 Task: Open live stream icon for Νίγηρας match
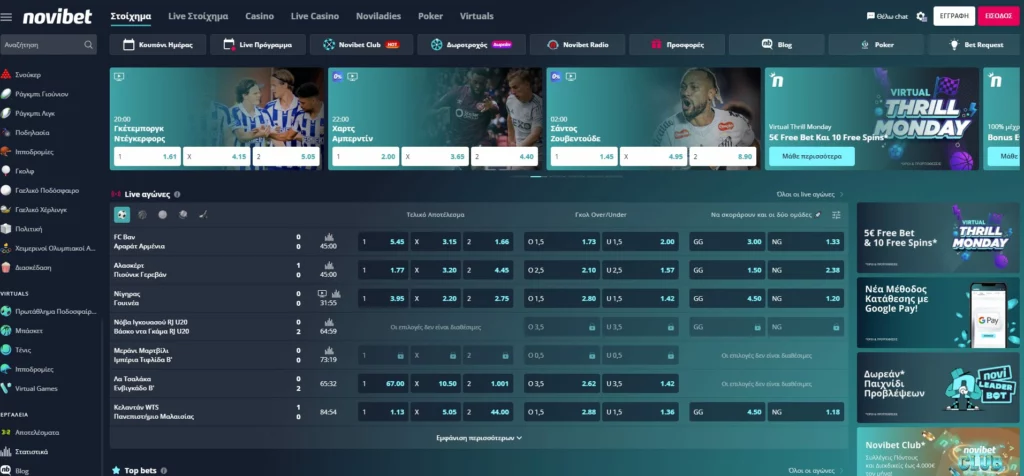coord(322,294)
